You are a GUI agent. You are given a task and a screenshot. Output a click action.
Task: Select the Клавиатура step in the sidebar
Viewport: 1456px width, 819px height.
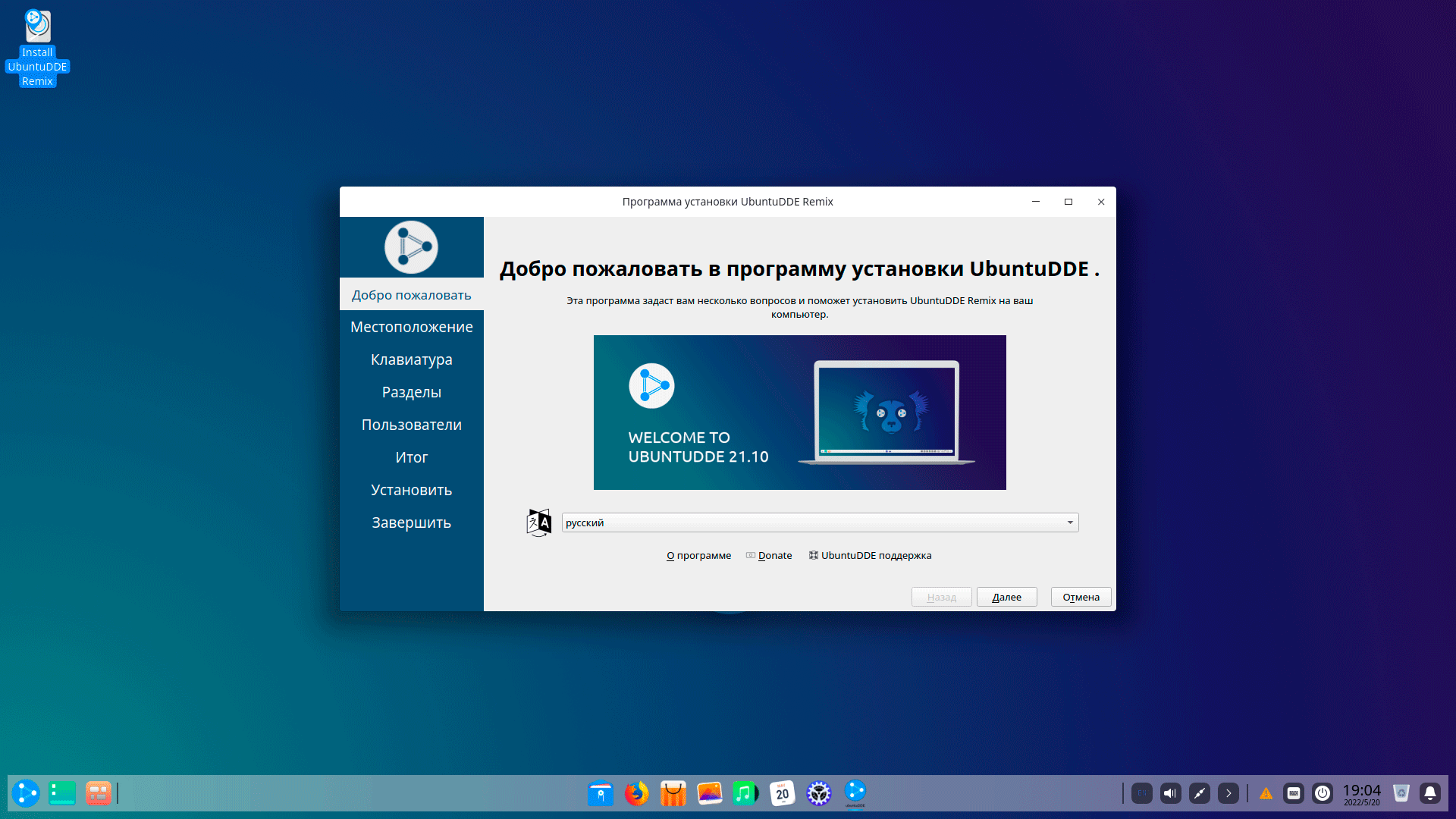pos(411,359)
